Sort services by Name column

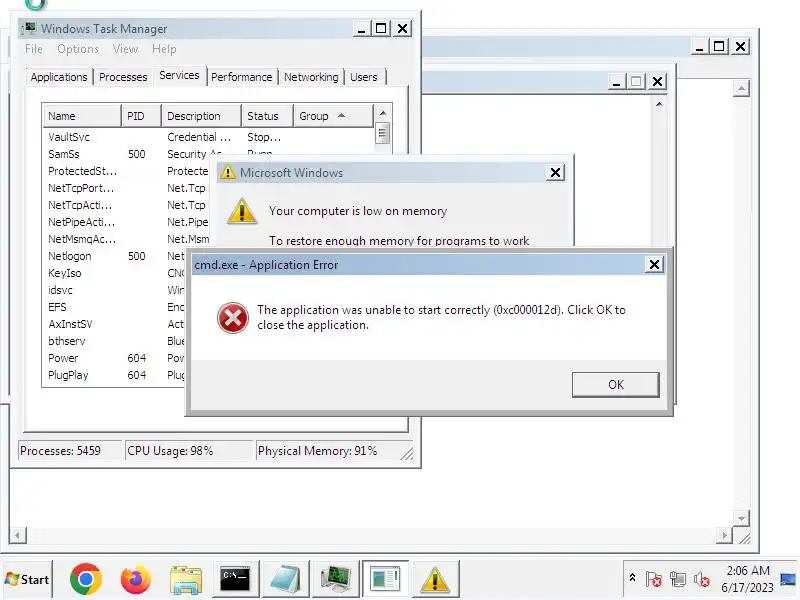[x=82, y=116]
